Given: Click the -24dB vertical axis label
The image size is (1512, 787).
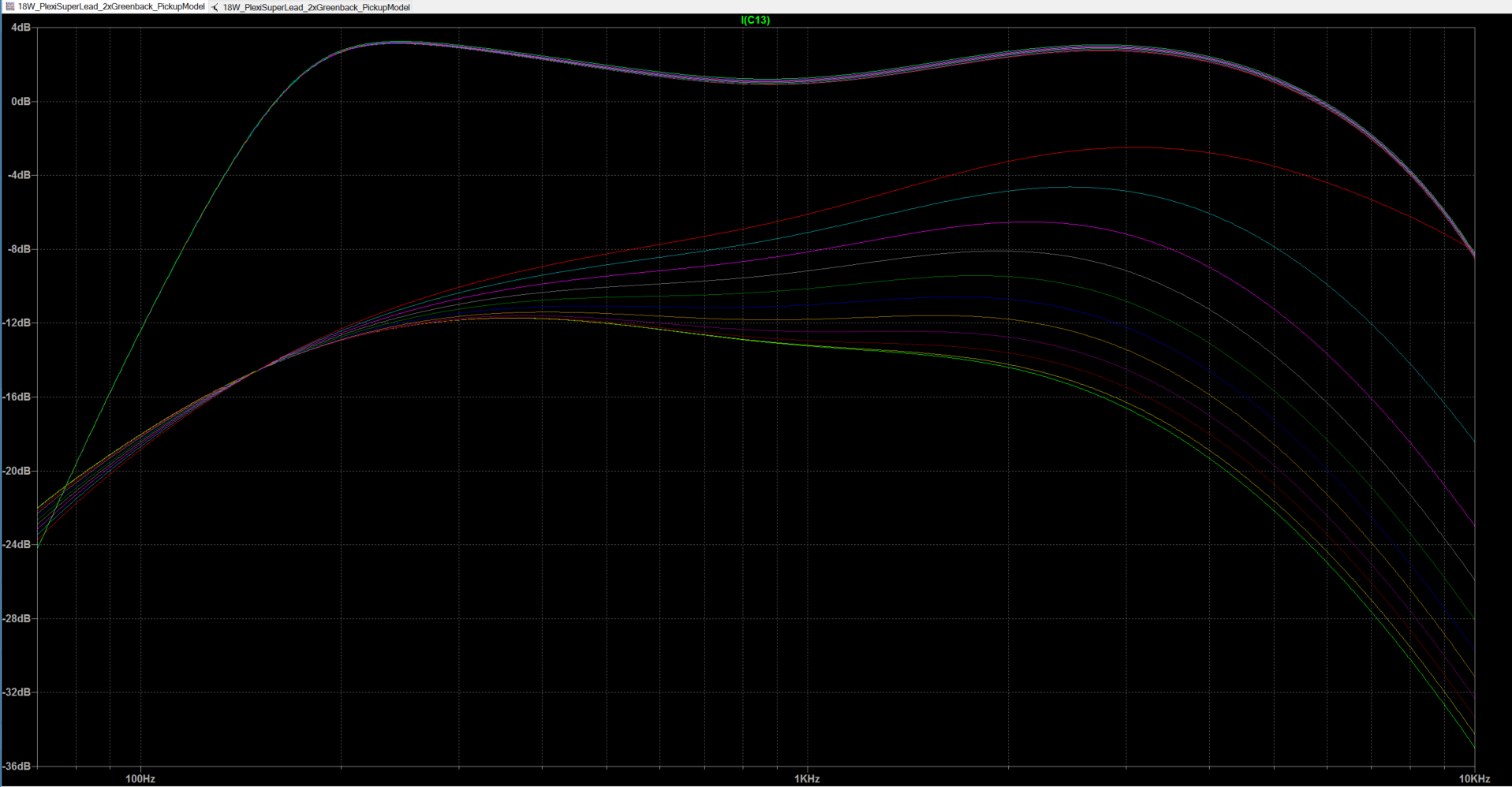Looking at the screenshot, I should pos(17,545).
